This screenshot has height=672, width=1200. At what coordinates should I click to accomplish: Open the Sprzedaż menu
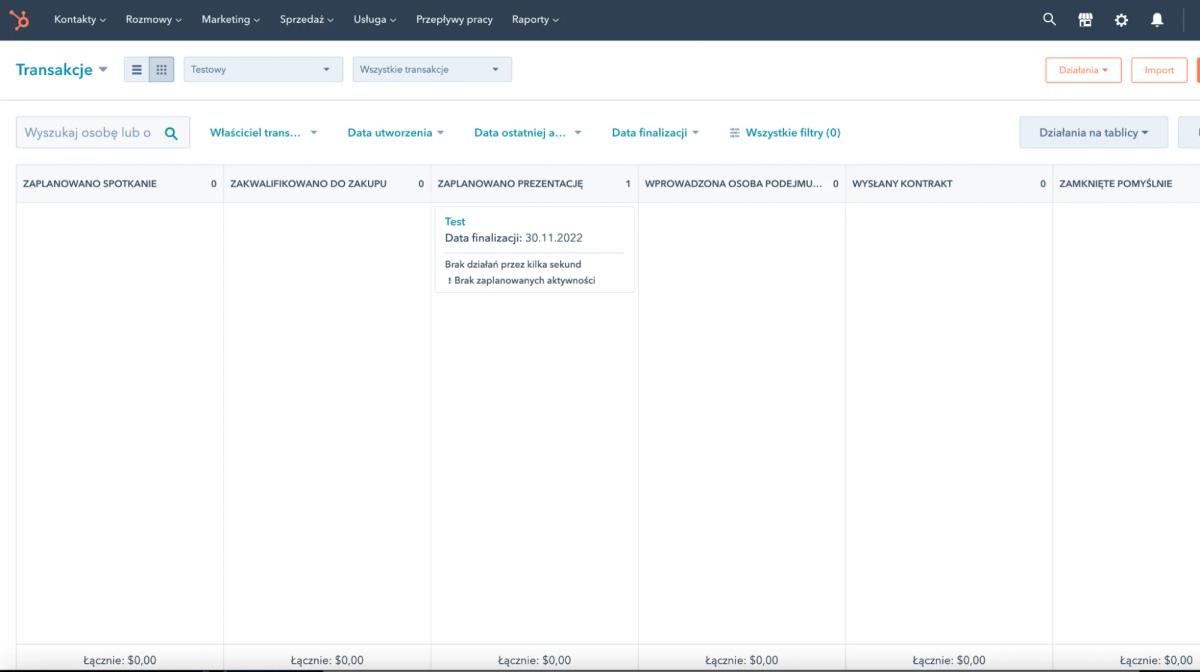(306, 19)
